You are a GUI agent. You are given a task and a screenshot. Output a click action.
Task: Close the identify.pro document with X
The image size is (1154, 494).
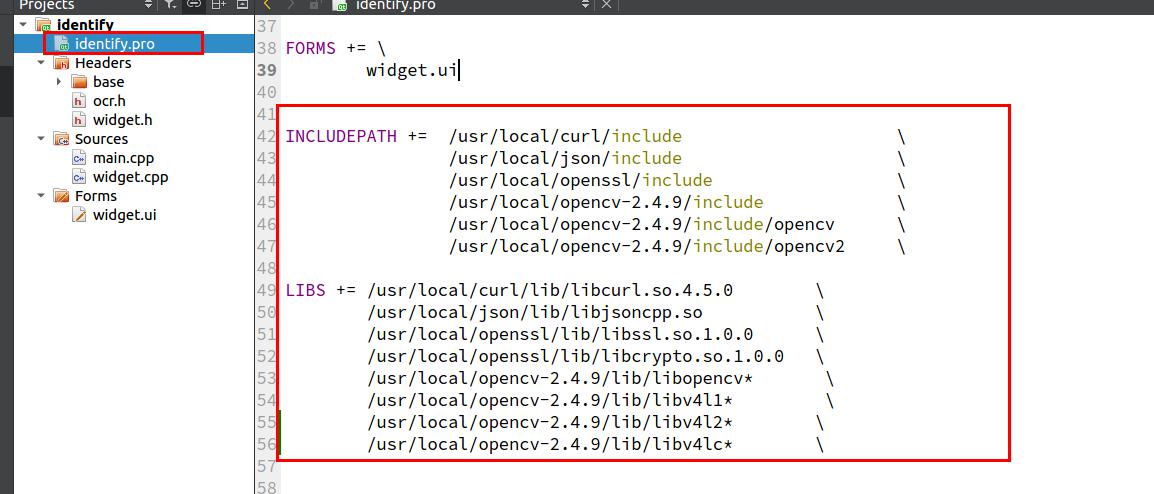[x=606, y=4]
